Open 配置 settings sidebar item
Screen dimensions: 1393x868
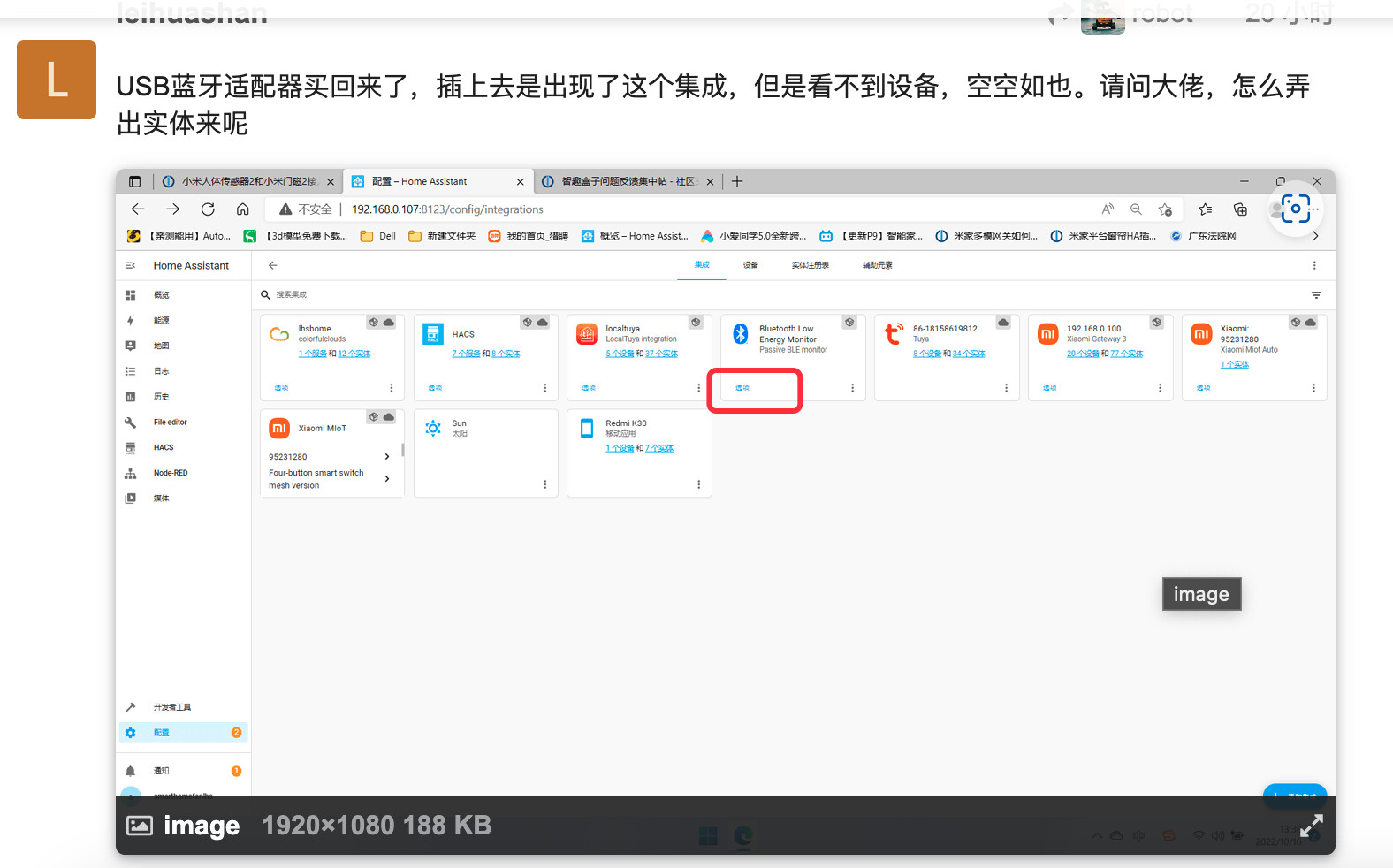[184, 733]
